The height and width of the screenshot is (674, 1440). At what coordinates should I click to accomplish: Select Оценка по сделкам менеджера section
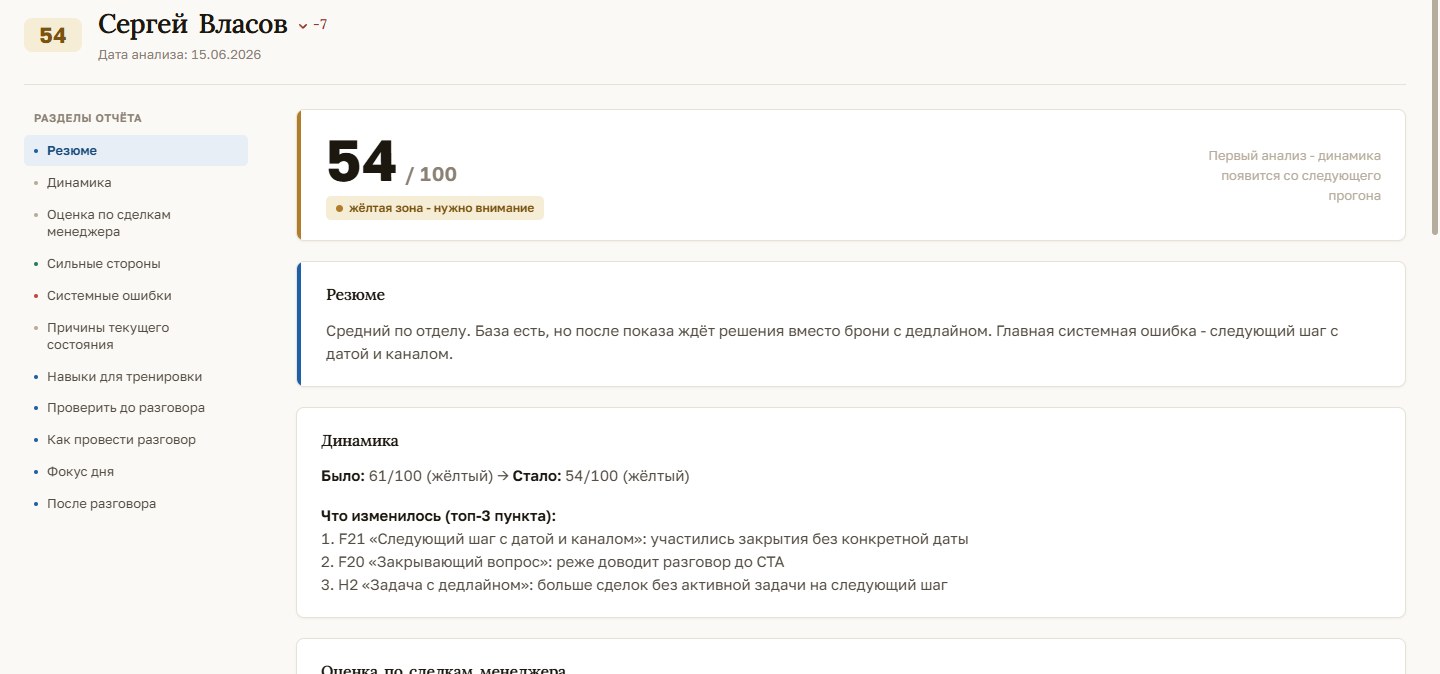[x=136, y=223]
